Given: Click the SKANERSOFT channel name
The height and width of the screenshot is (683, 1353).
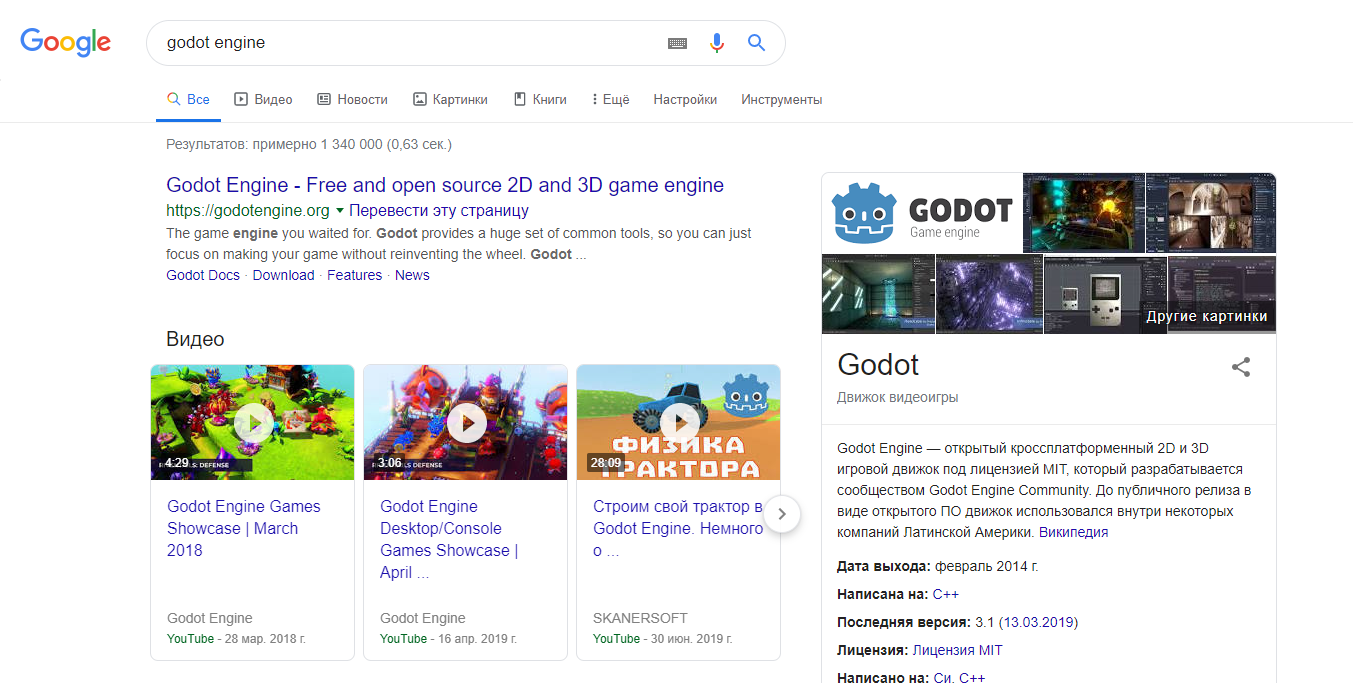Looking at the screenshot, I should pos(640,618).
